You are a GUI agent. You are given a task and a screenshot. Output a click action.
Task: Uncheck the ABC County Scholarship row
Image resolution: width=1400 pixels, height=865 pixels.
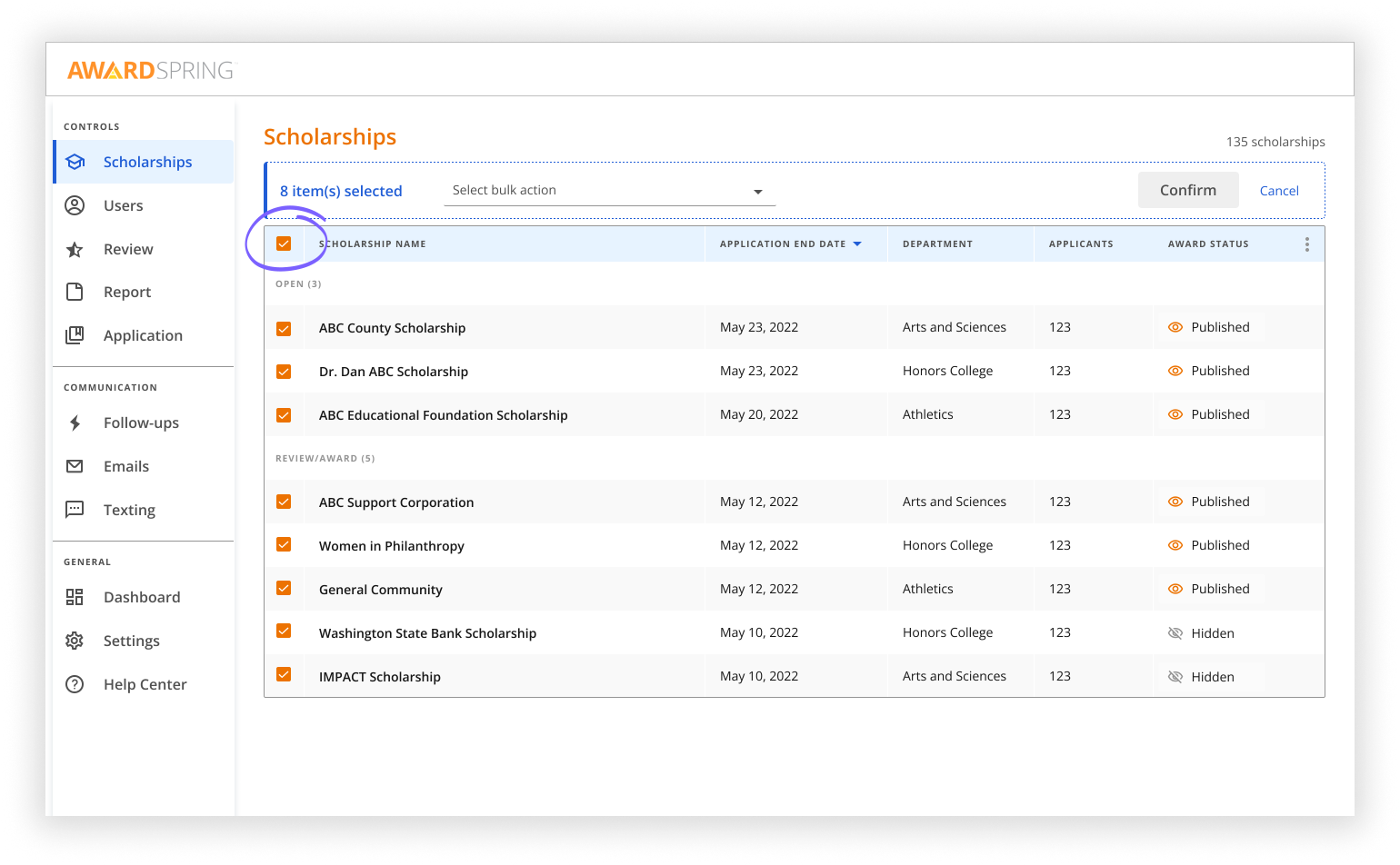tap(285, 326)
